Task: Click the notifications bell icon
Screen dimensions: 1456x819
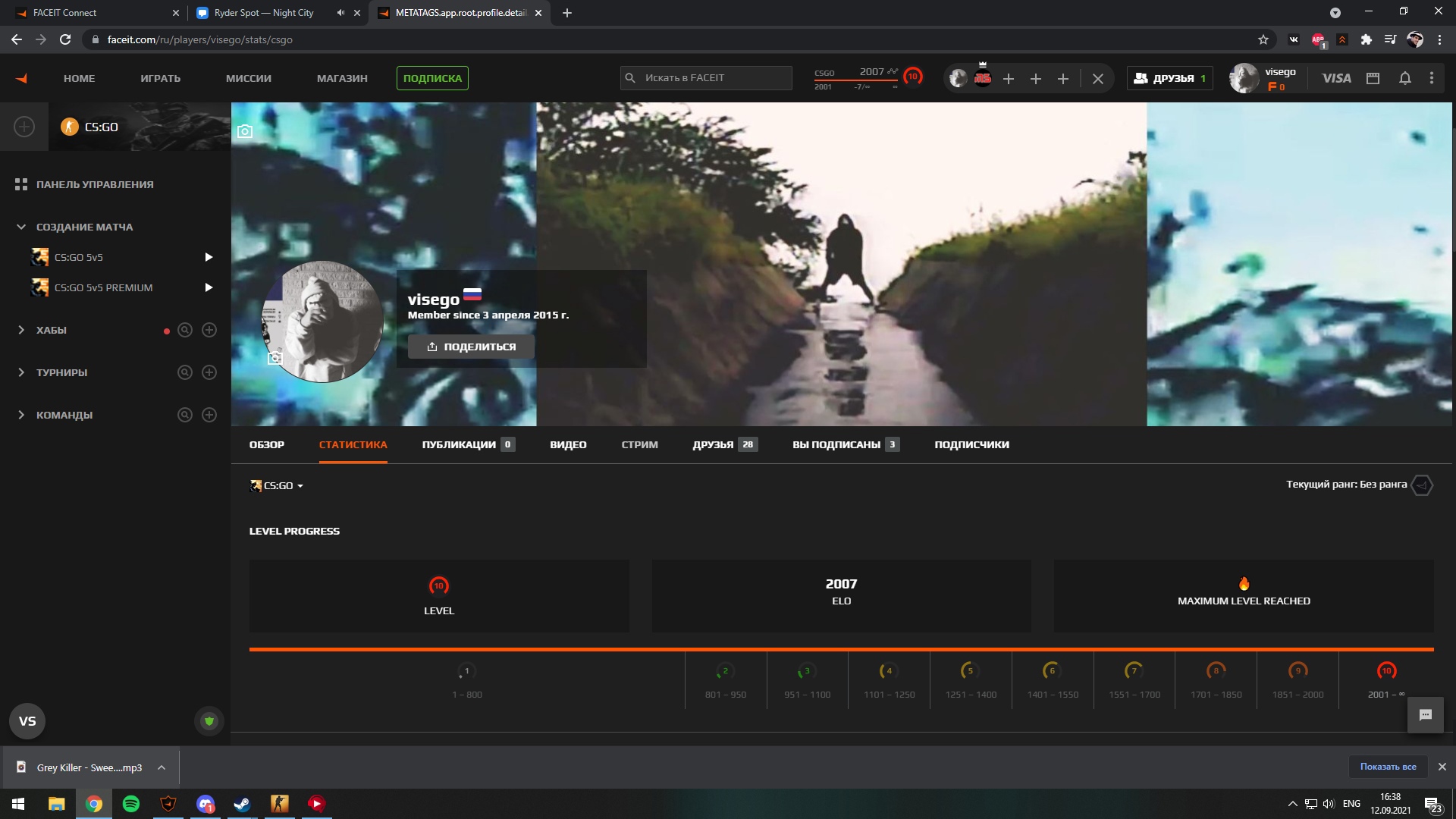Action: [x=1404, y=78]
